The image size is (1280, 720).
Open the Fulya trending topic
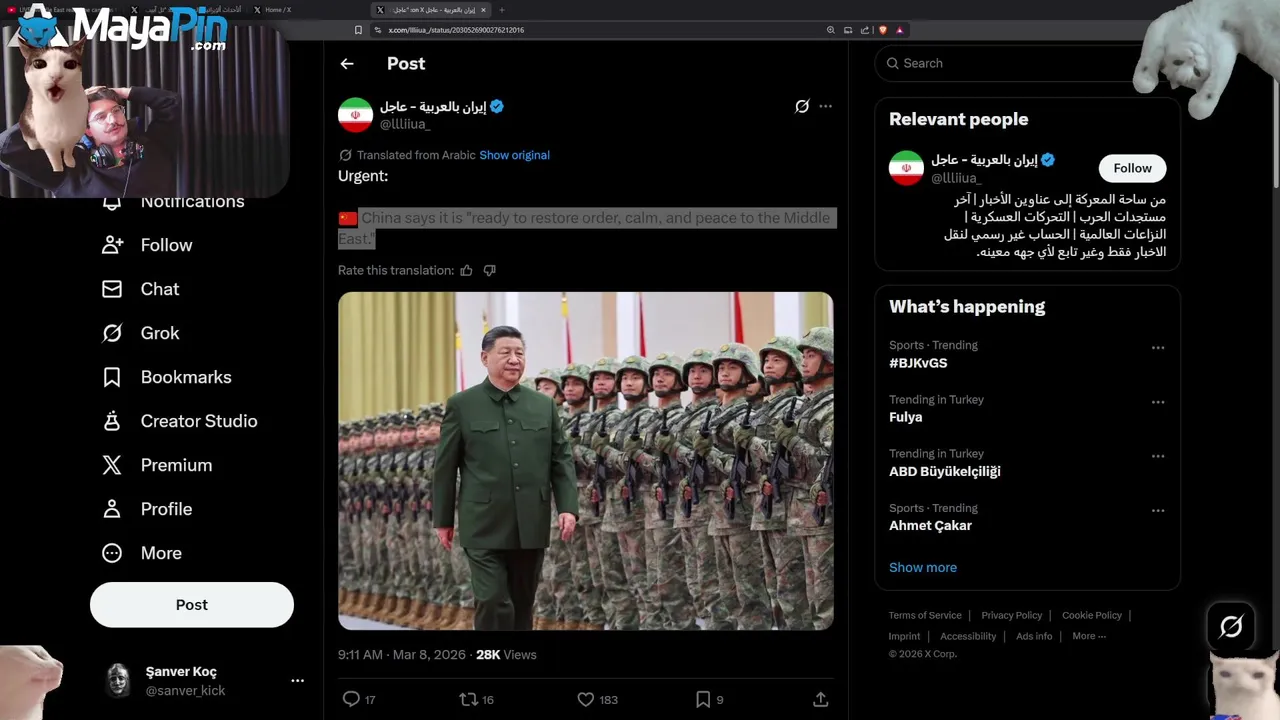pyautogui.click(x=906, y=417)
